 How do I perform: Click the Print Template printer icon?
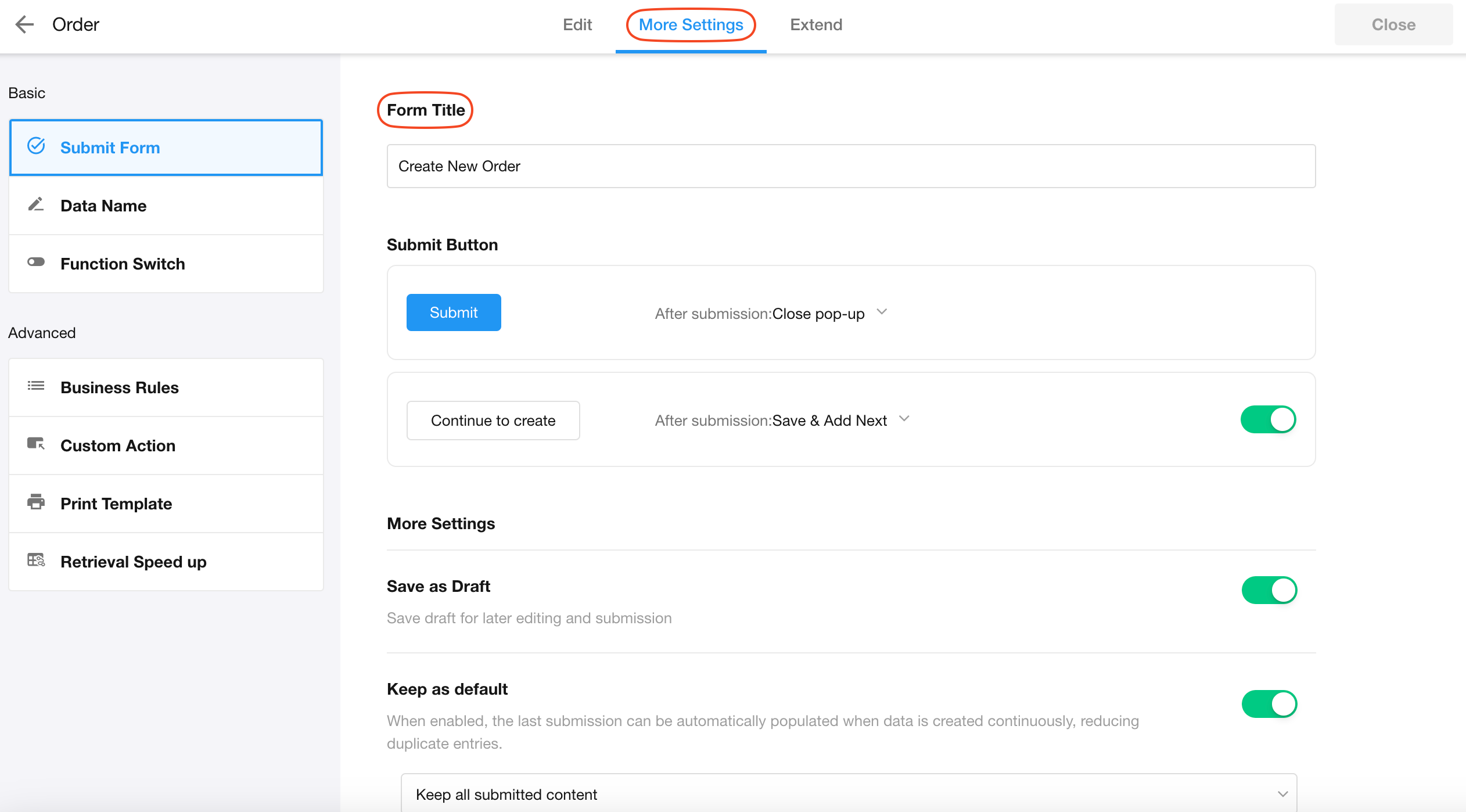(x=36, y=502)
